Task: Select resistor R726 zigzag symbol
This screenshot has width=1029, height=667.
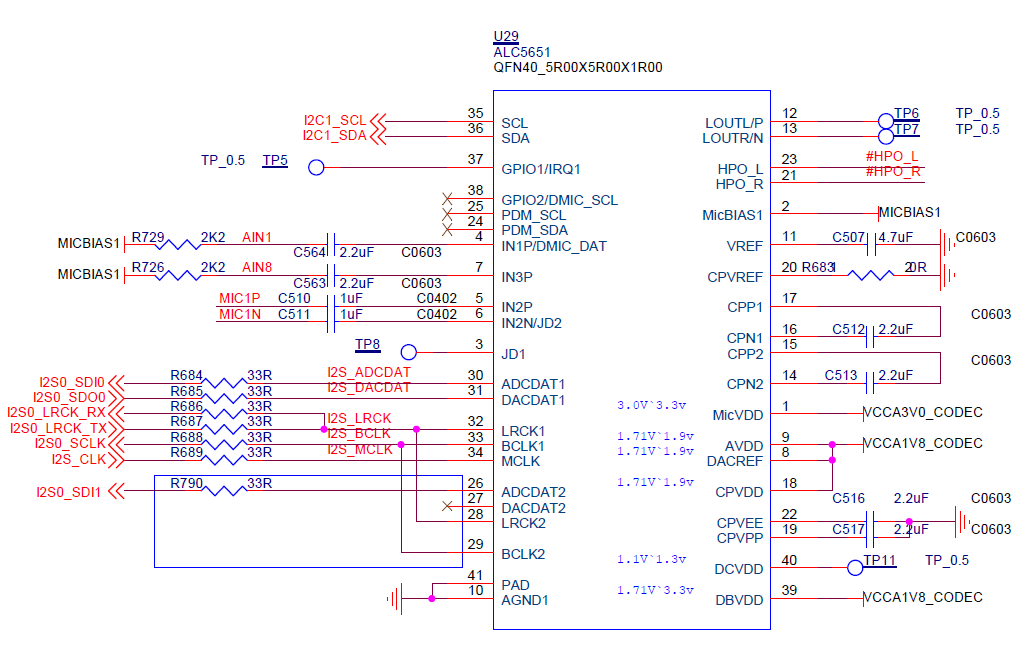Action: 178,275
